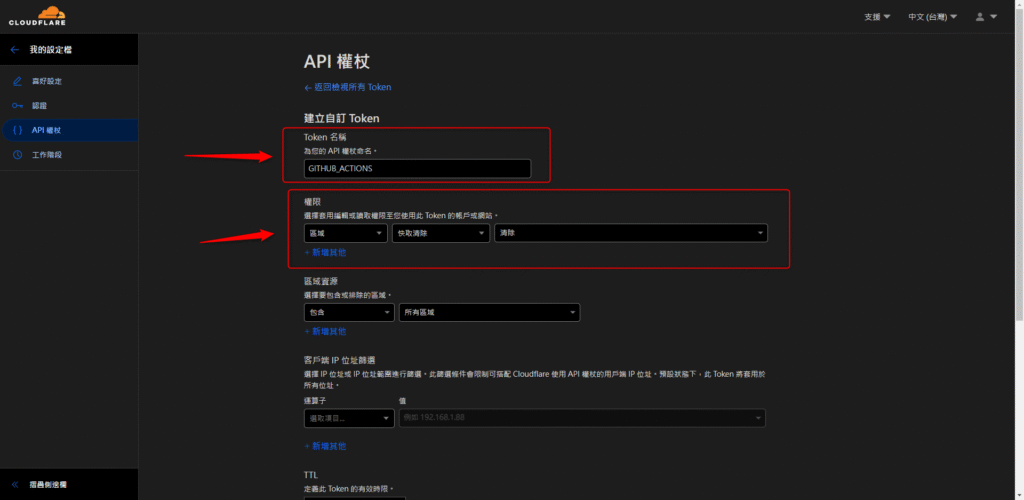Expand the 快取清除 permission type dropdown

440,233
